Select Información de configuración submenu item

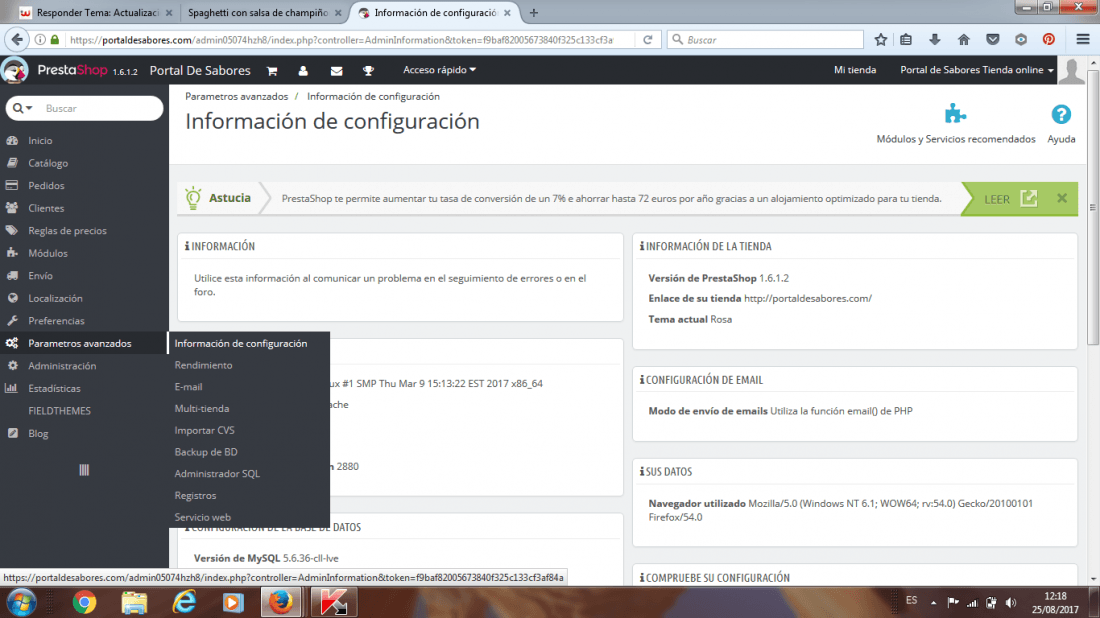click(241, 344)
